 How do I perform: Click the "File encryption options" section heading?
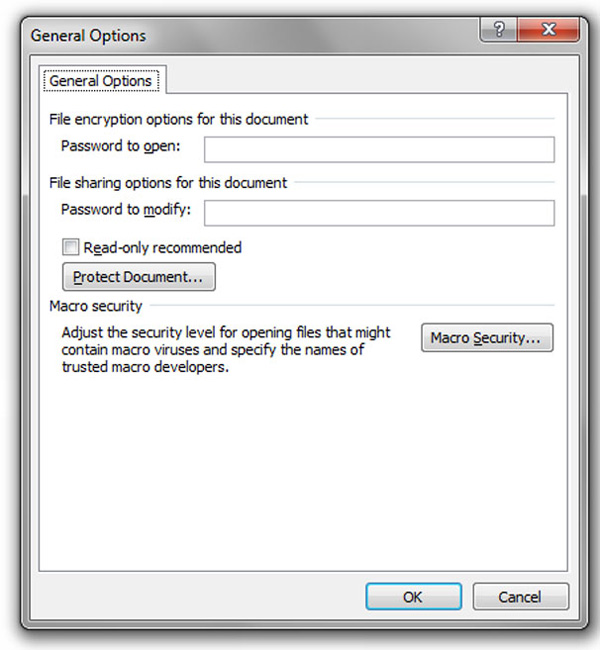178,119
